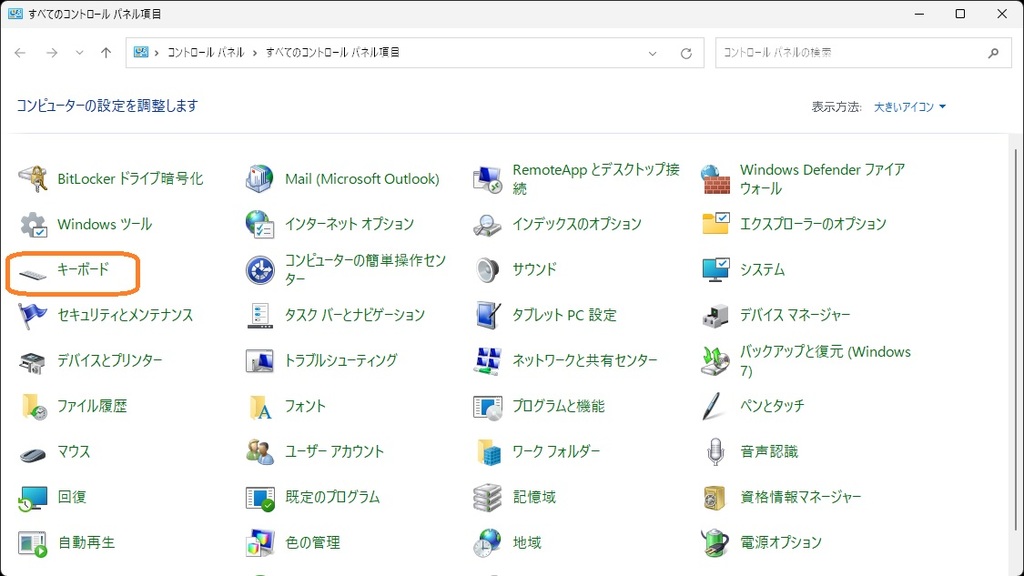Viewport: 1024px width, 576px height.
Task: Open RemoteApp とデスクトップ接続 icon
Action: [487, 179]
